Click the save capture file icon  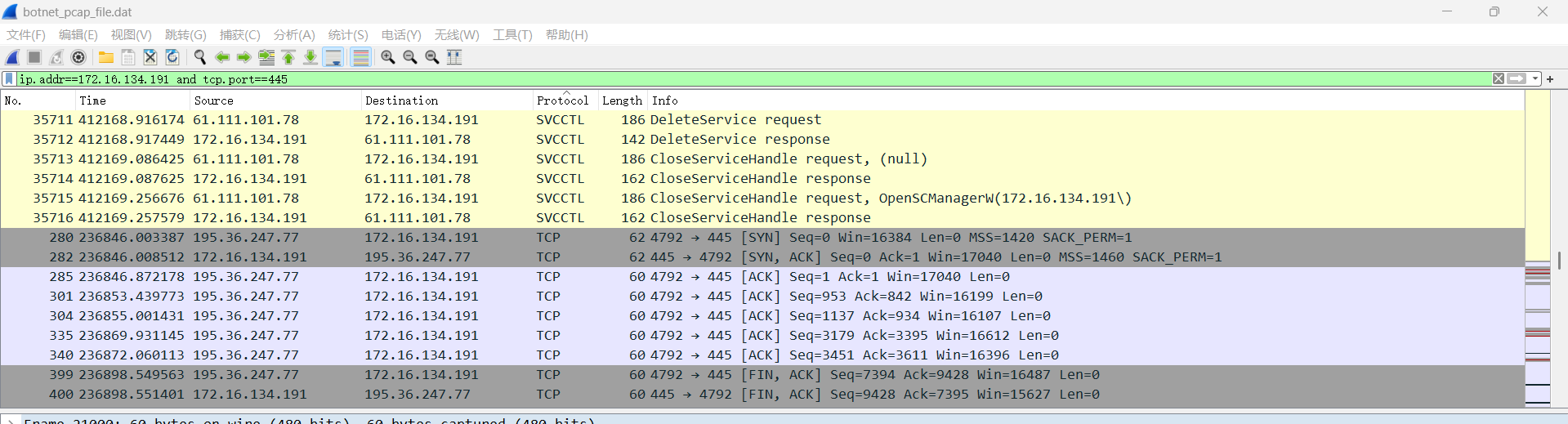[128, 57]
